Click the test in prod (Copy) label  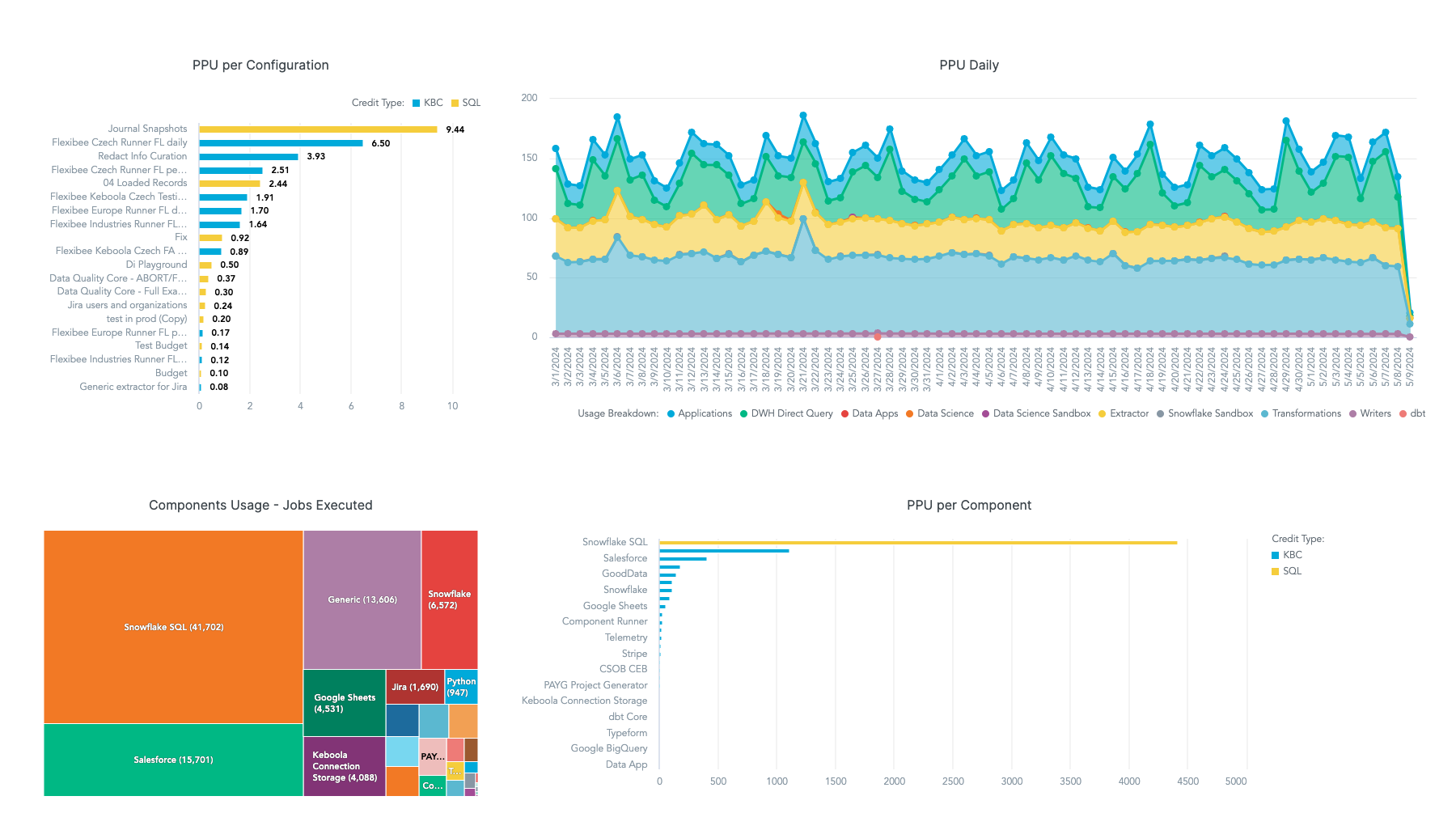click(x=146, y=319)
